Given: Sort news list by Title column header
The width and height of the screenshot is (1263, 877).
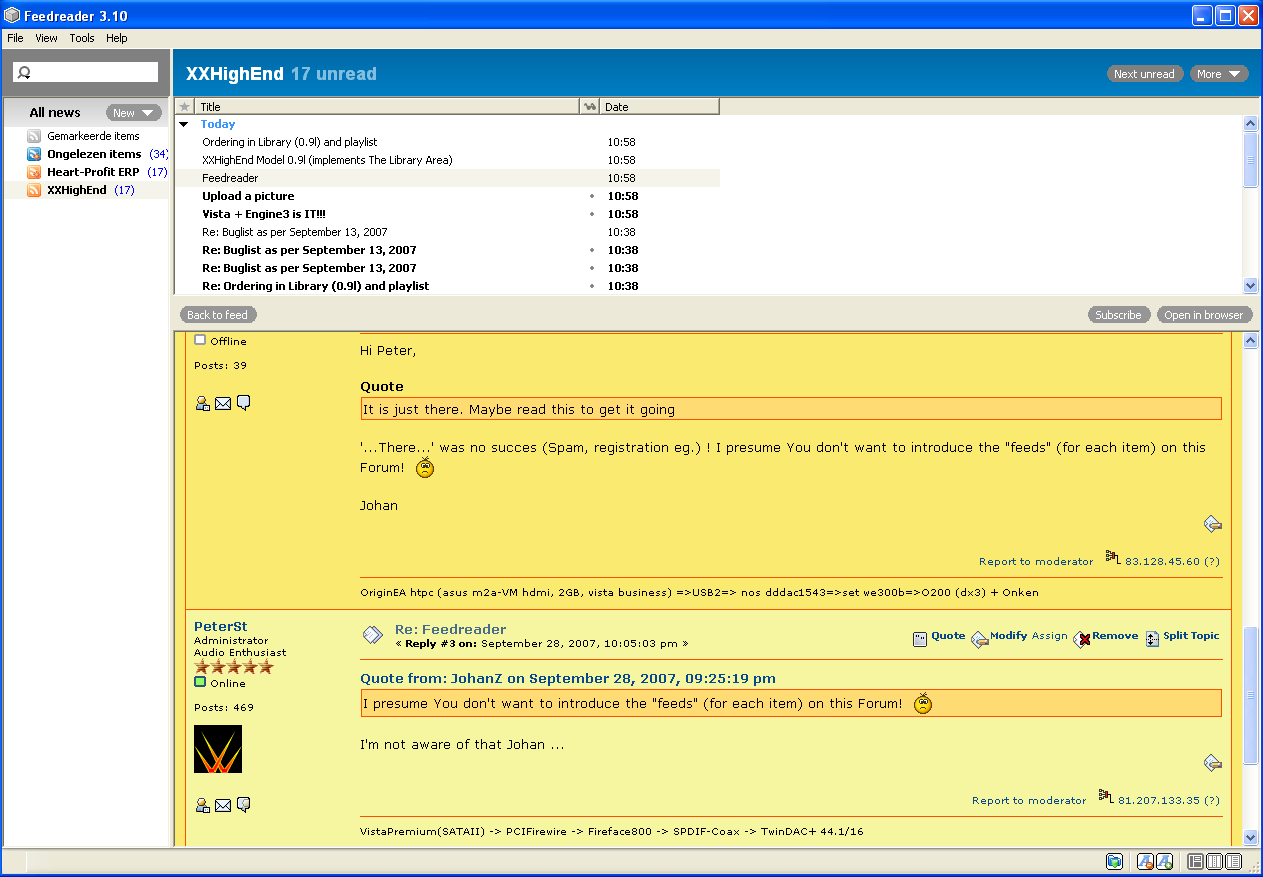Looking at the screenshot, I should (x=386, y=107).
